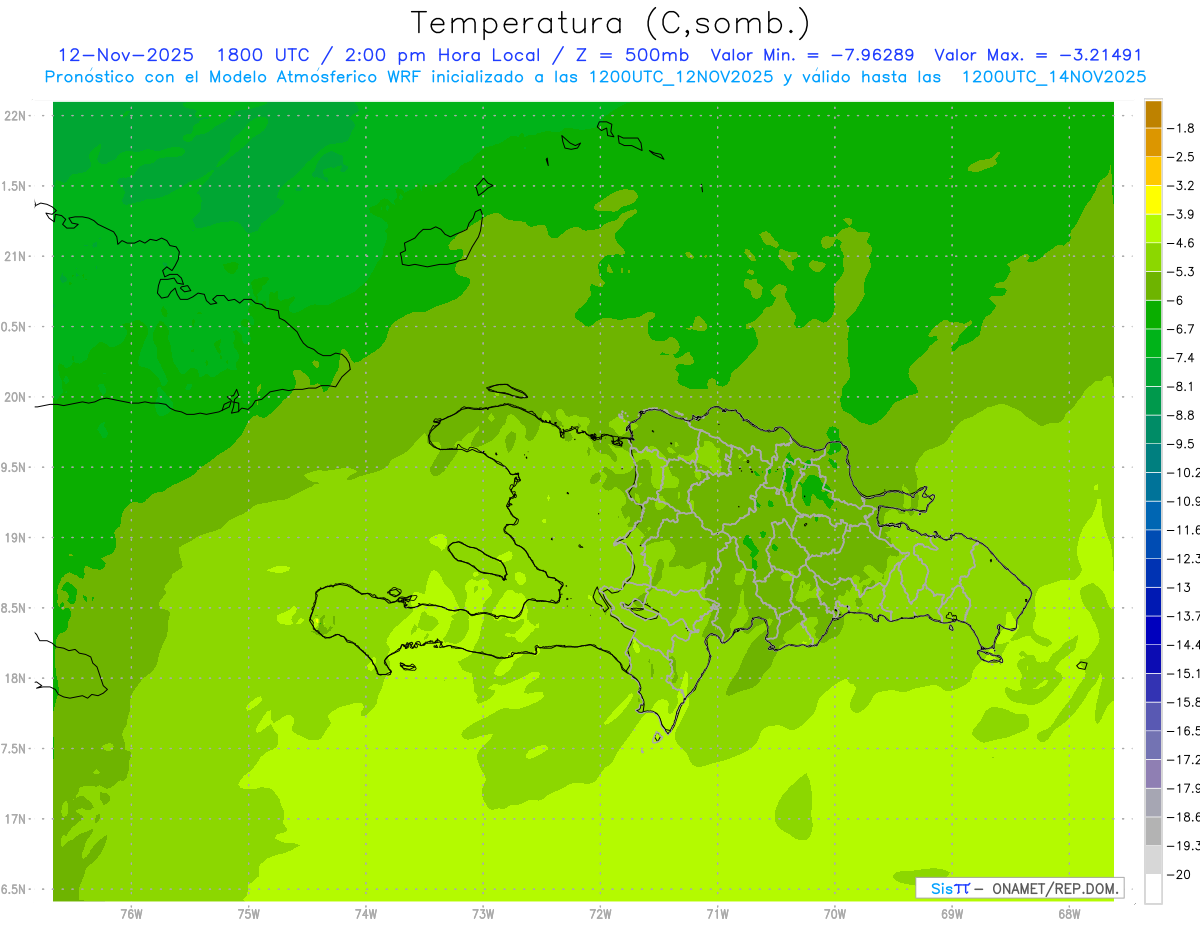Viewport: 1200px width, 927px height.
Task: Click the "-8.1" colorbar label
Action: 1181,386
